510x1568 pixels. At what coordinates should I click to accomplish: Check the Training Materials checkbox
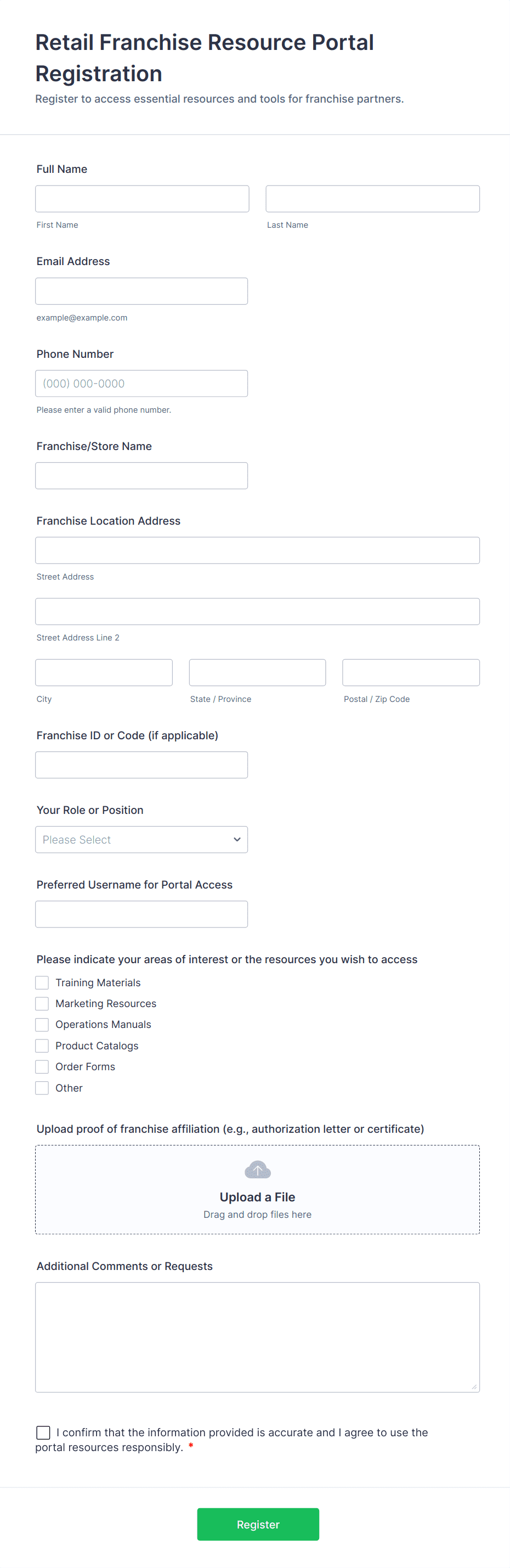click(x=42, y=982)
